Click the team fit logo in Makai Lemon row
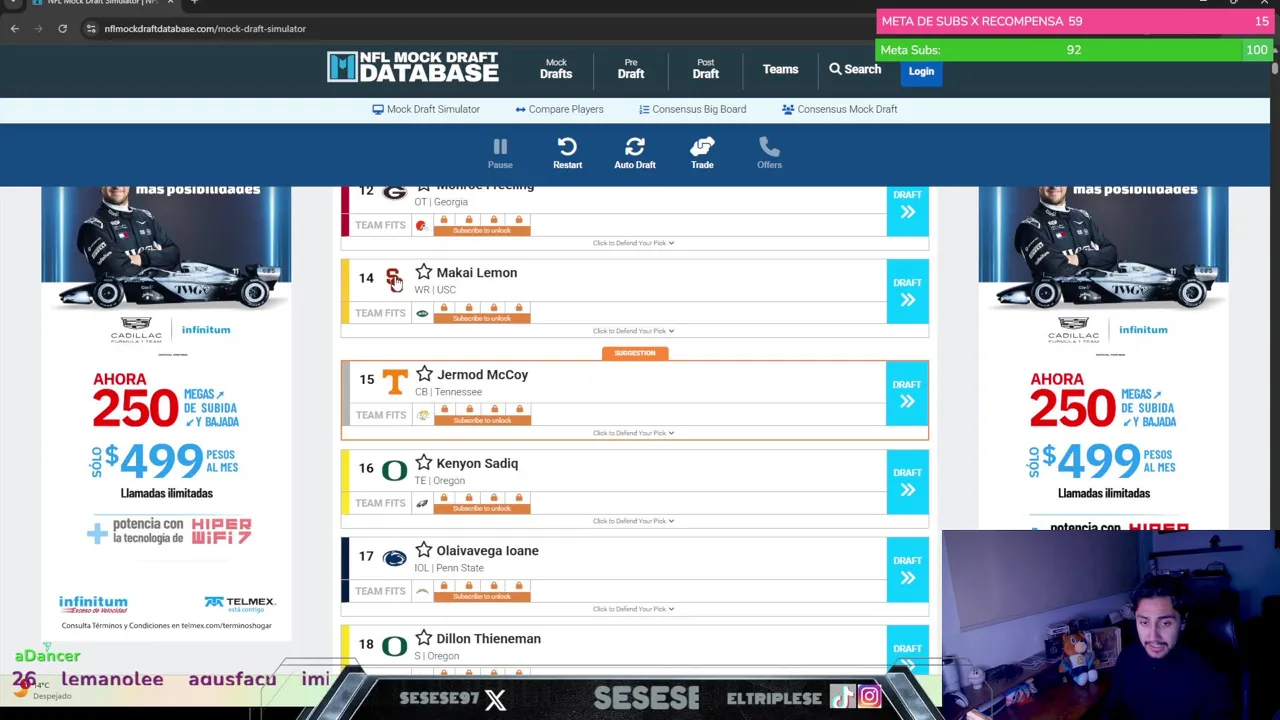This screenshot has width=1280, height=720. coord(422,314)
